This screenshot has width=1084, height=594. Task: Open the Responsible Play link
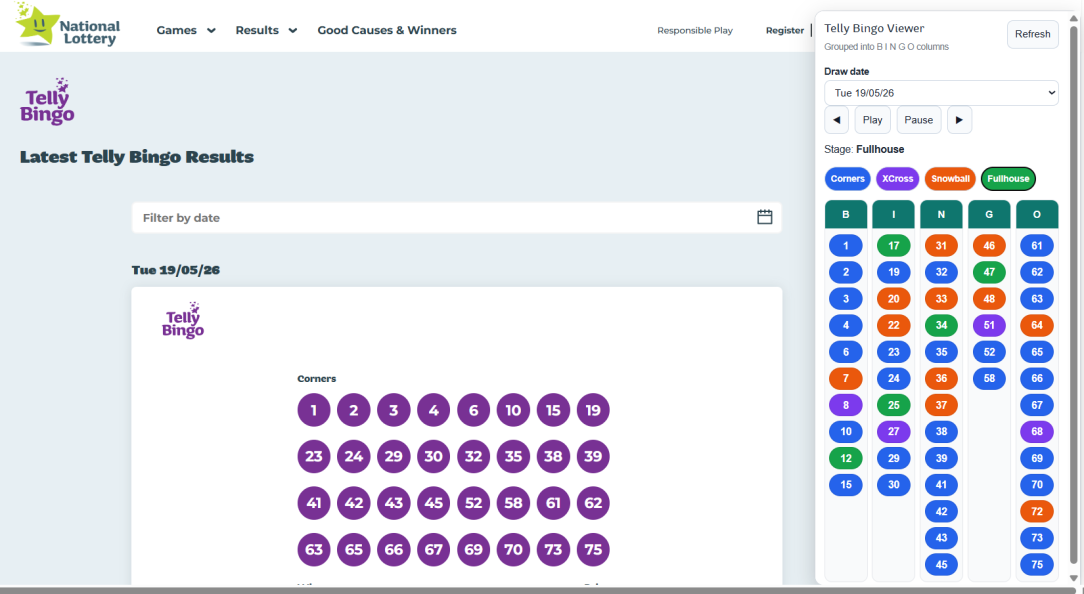[x=695, y=30]
